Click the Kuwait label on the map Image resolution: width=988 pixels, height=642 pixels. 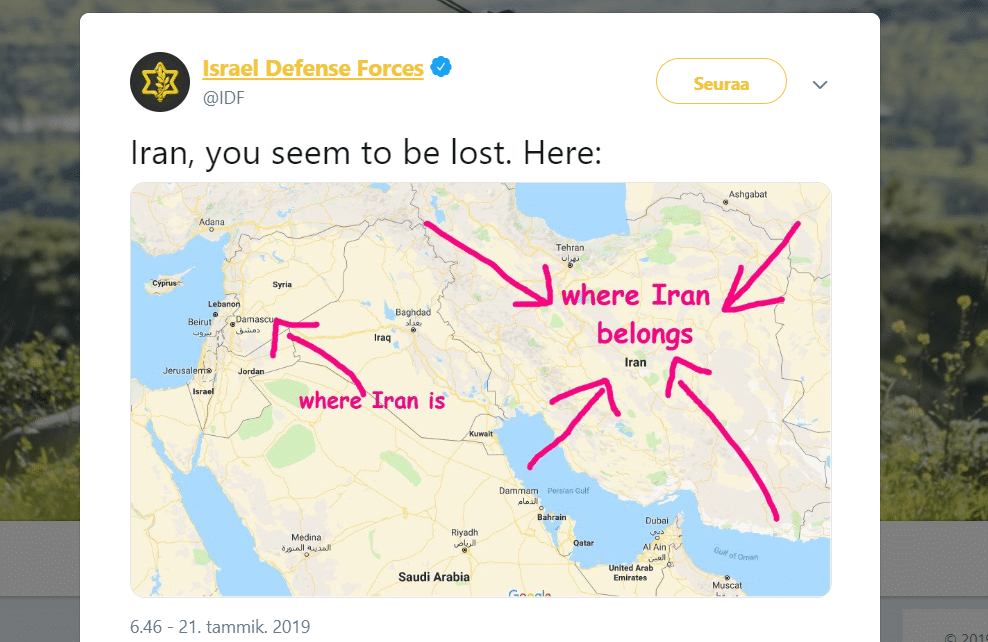click(481, 433)
